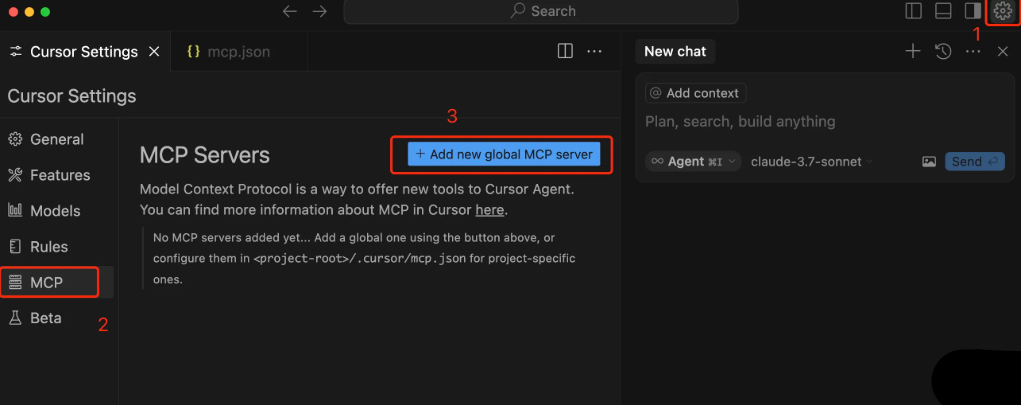1021x405 pixels.
Task: Open settings via the gear icon
Action: (1002, 11)
